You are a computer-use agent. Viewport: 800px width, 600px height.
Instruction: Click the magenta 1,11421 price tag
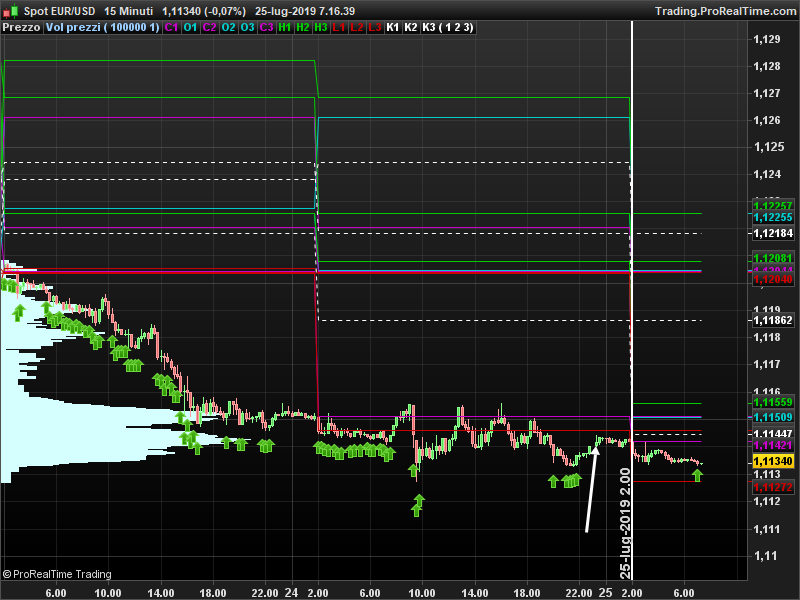tap(773, 445)
